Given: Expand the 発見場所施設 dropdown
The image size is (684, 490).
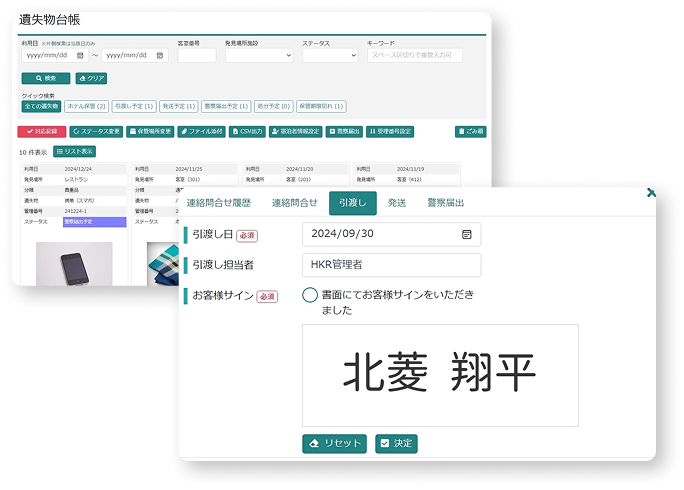Looking at the screenshot, I should (258, 56).
